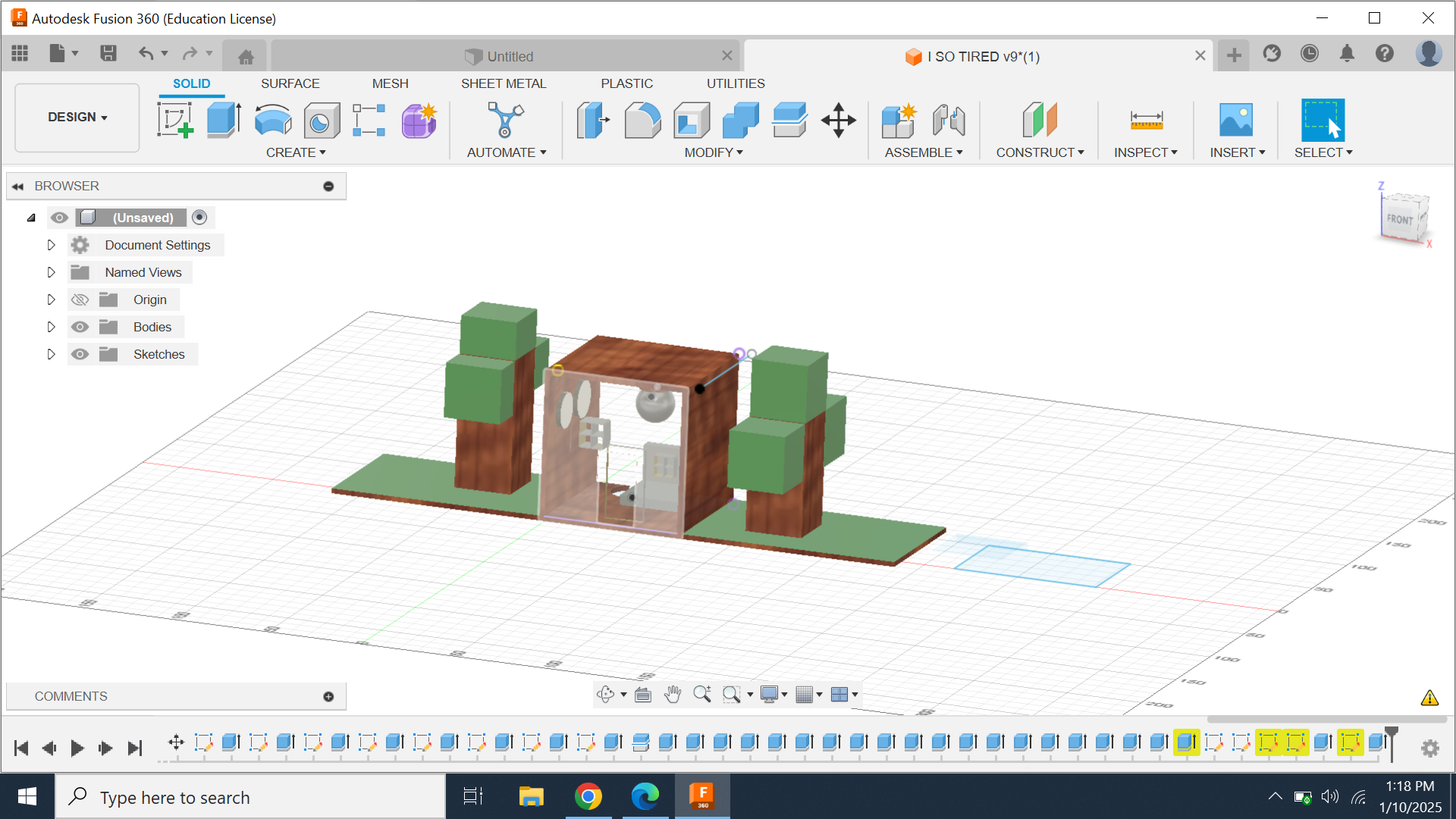Click the Save icon
Screen dimensions: 1456x819
(x=108, y=54)
